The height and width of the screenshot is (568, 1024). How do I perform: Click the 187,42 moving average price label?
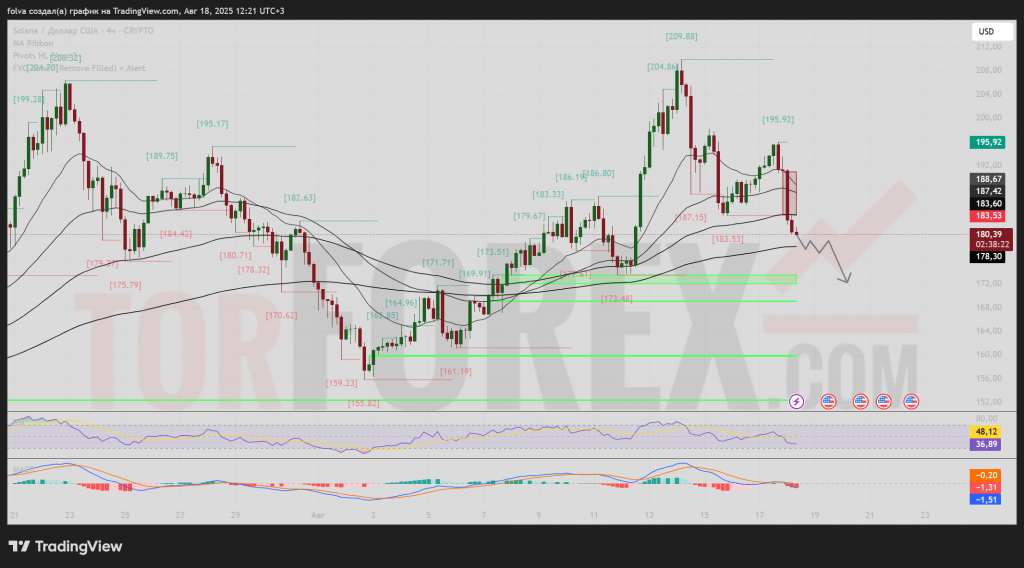[x=987, y=191]
